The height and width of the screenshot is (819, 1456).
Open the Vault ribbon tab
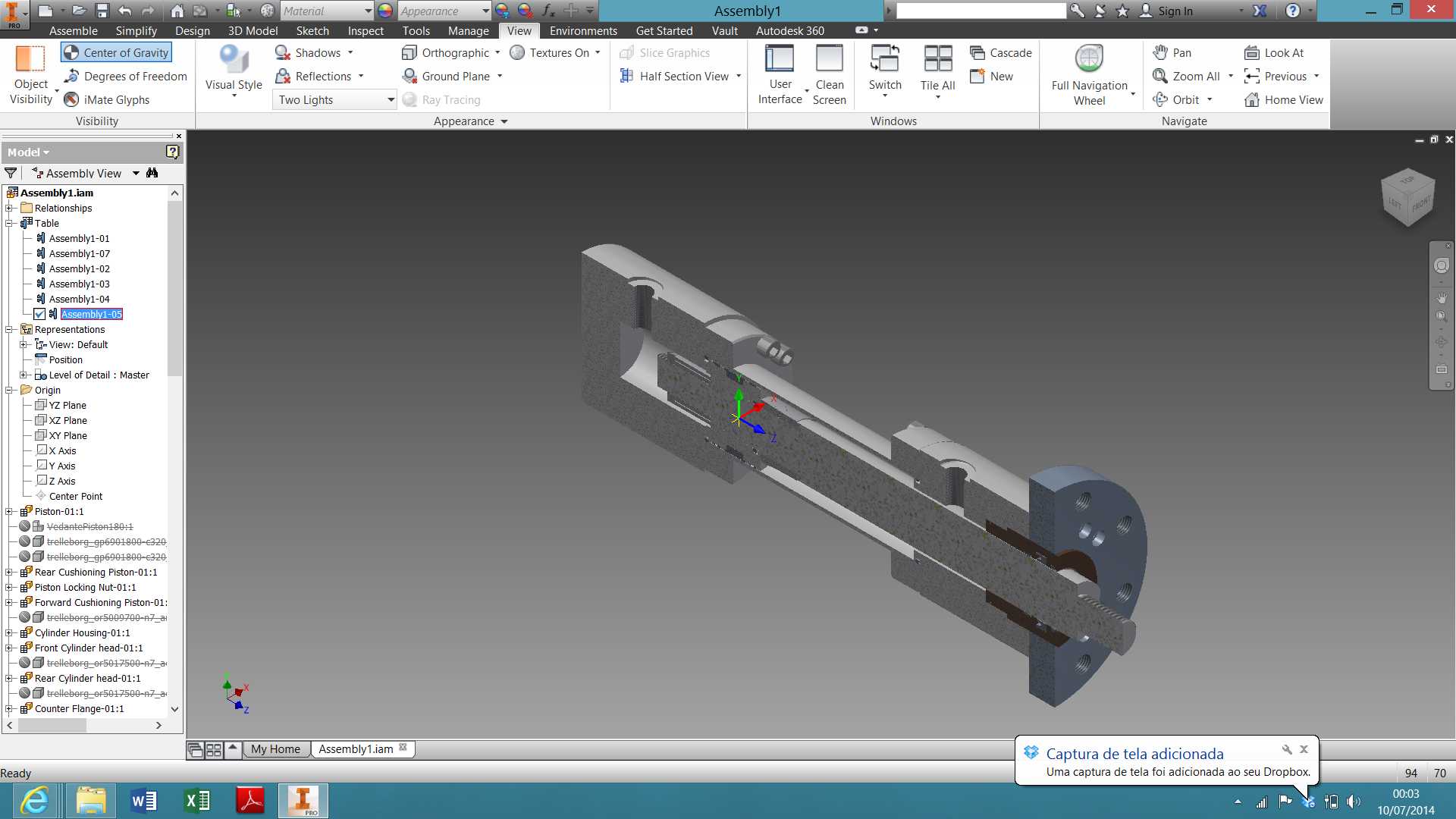(x=724, y=30)
